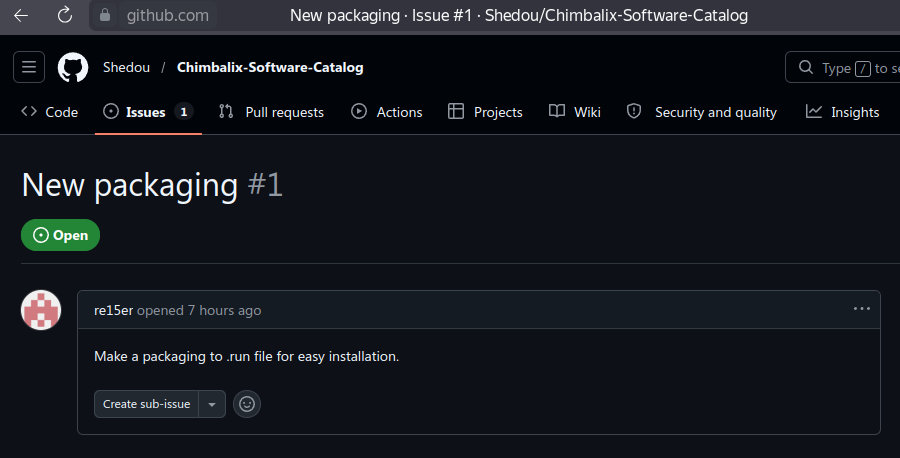Screen dimensions: 900x458
Task: Select the Security and quality tab
Action: (701, 112)
